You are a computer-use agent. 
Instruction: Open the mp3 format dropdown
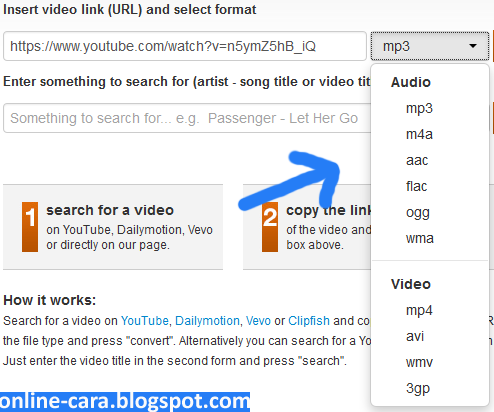coord(430,46)
